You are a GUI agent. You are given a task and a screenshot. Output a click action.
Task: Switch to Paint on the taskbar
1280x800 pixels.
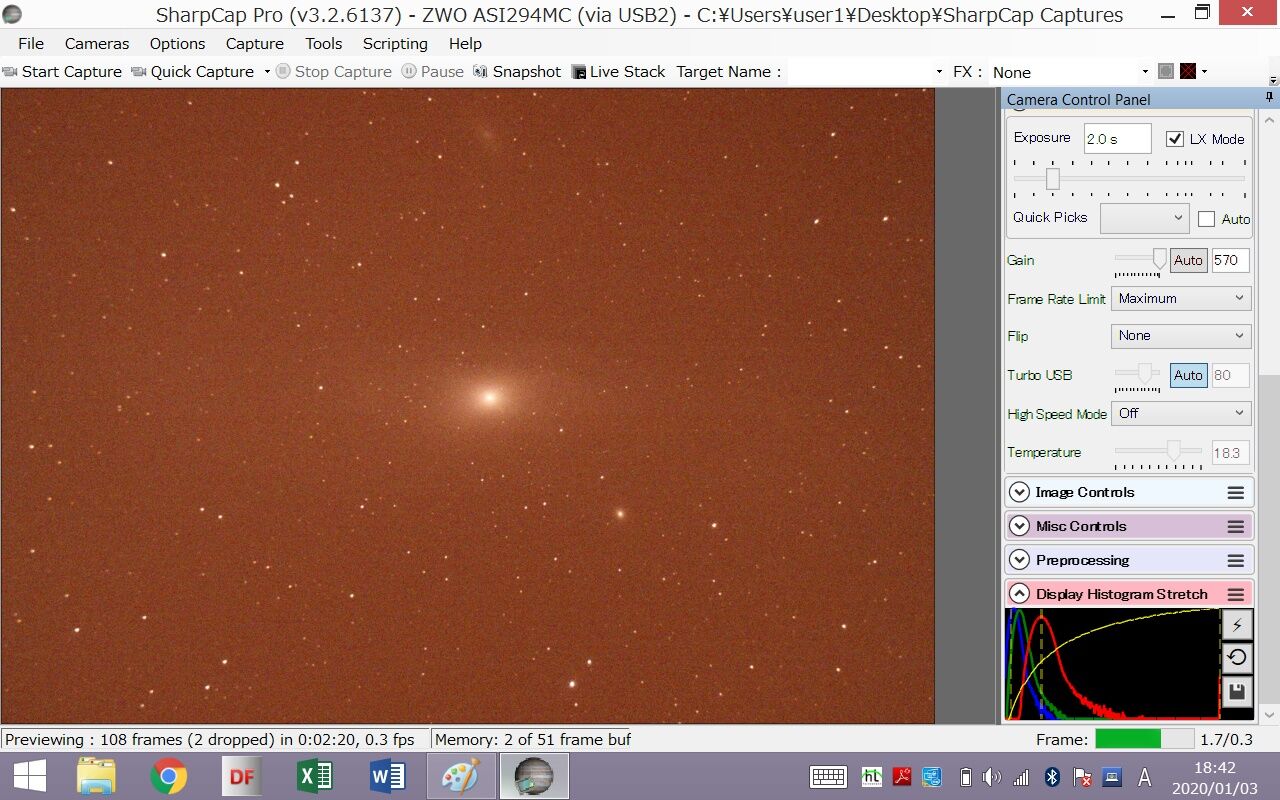461,776
